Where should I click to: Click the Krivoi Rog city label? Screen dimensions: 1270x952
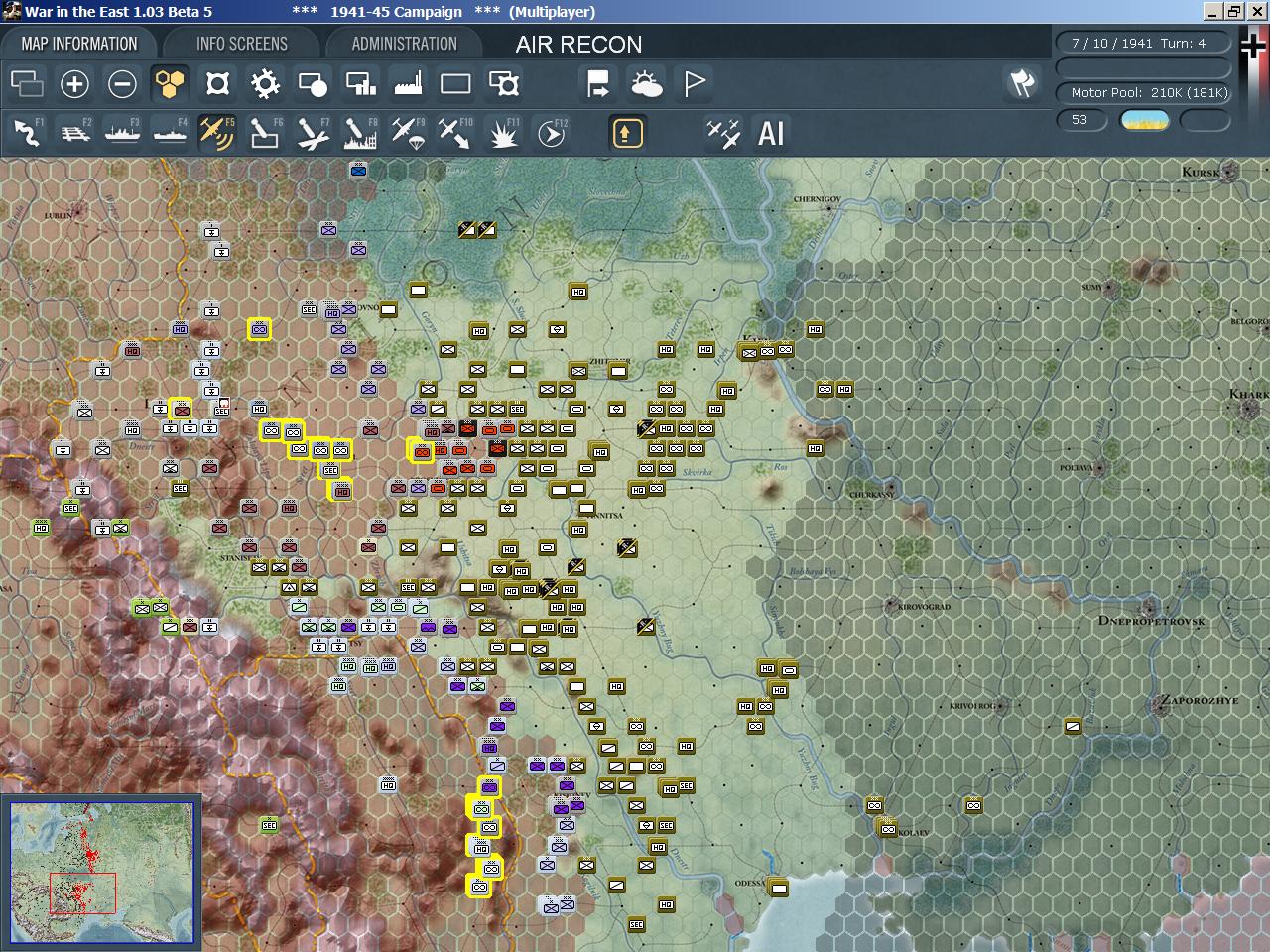tap(972, 706)
